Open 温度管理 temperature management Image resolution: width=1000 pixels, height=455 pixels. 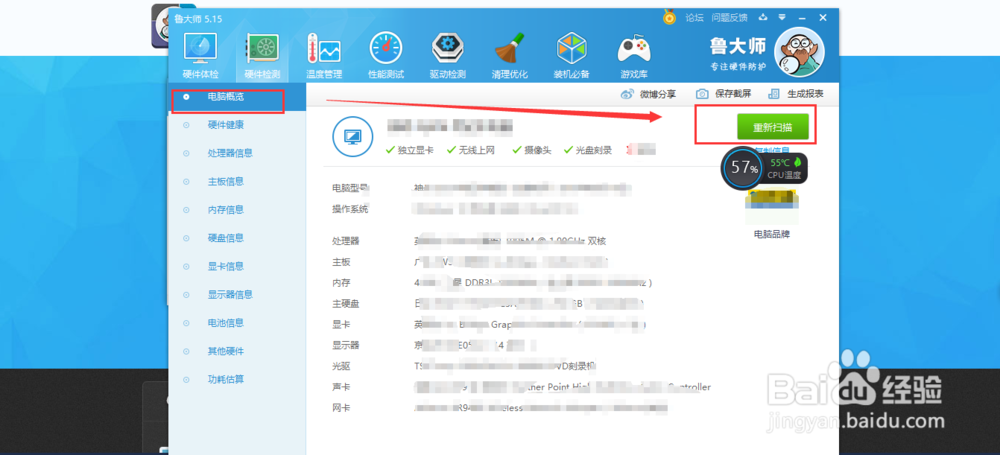coord(324,56)
